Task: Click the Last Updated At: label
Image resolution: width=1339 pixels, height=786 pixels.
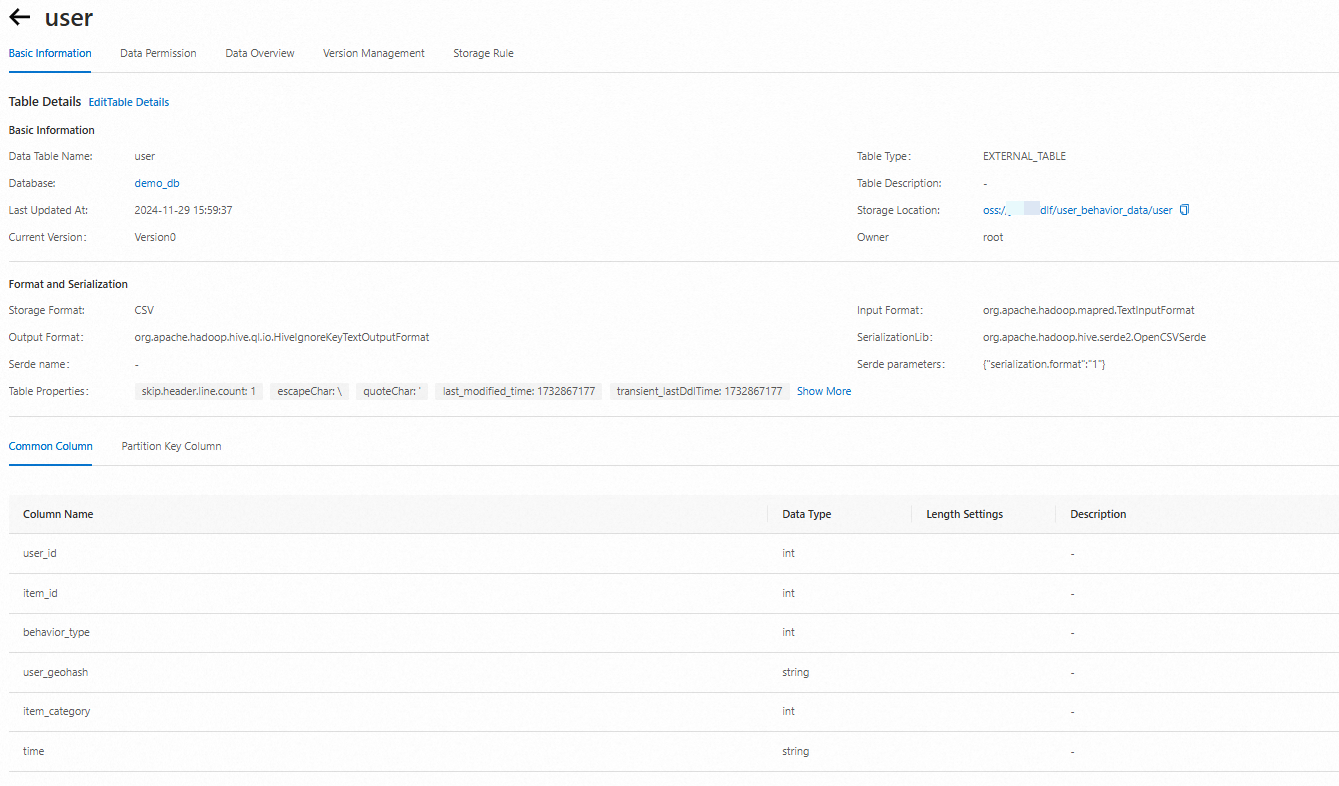Action: point(48,210)
